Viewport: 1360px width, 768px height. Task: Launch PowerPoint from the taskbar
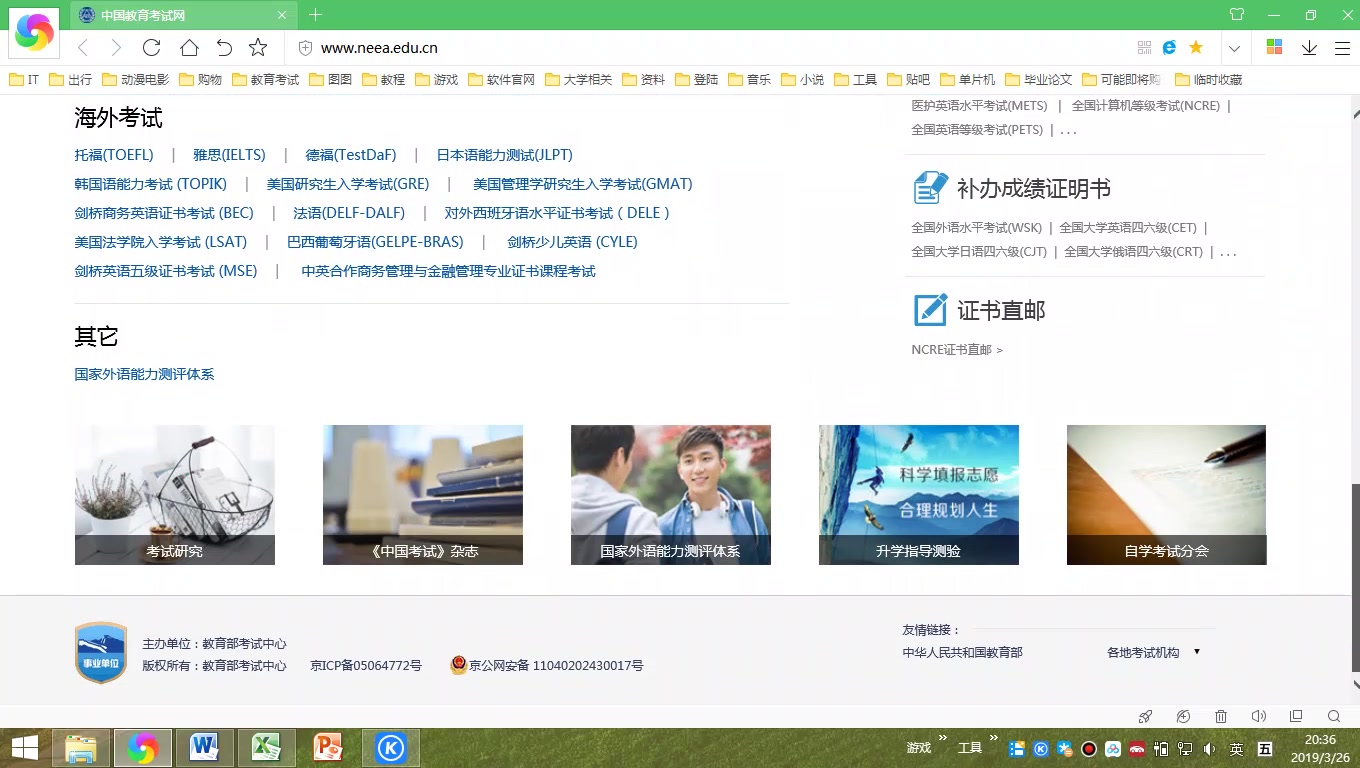pyautogui.click(x=328, y=747)
